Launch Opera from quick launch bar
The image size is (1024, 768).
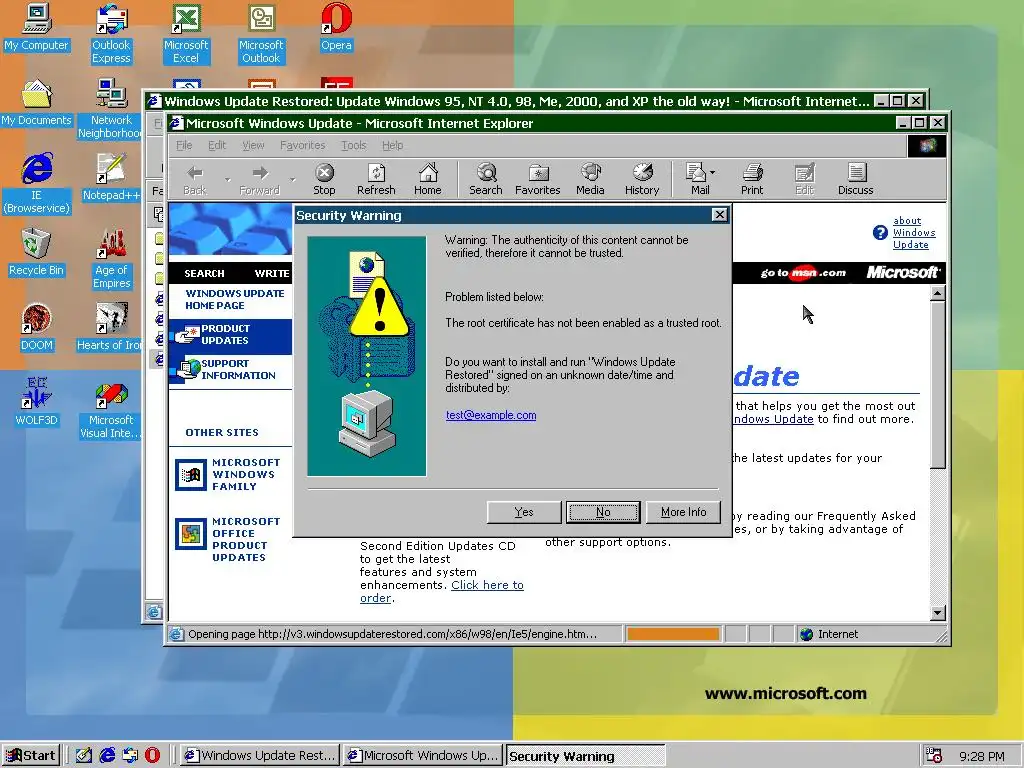coord(152,755)
